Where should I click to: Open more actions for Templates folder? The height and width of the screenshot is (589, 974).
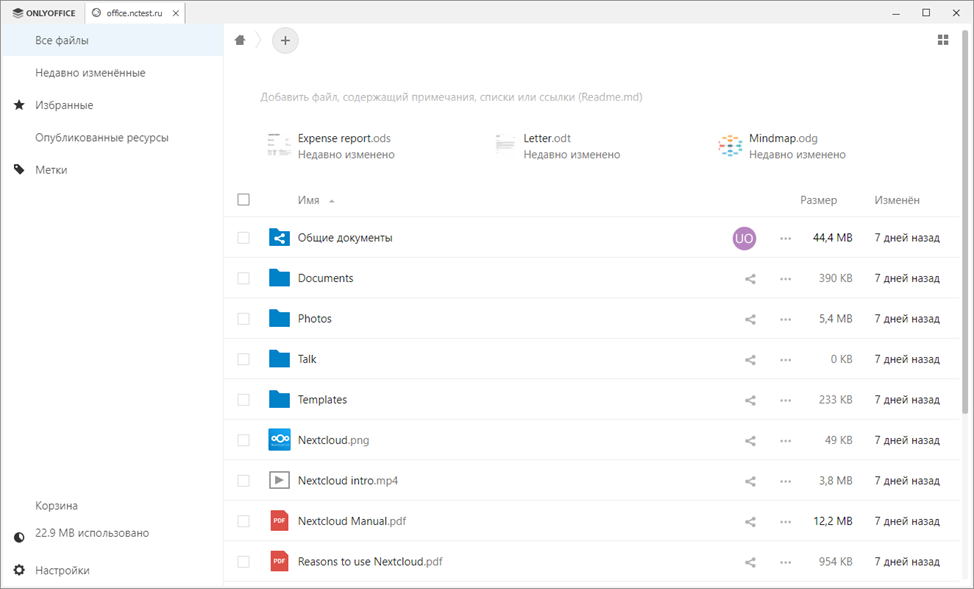(785, 400)
